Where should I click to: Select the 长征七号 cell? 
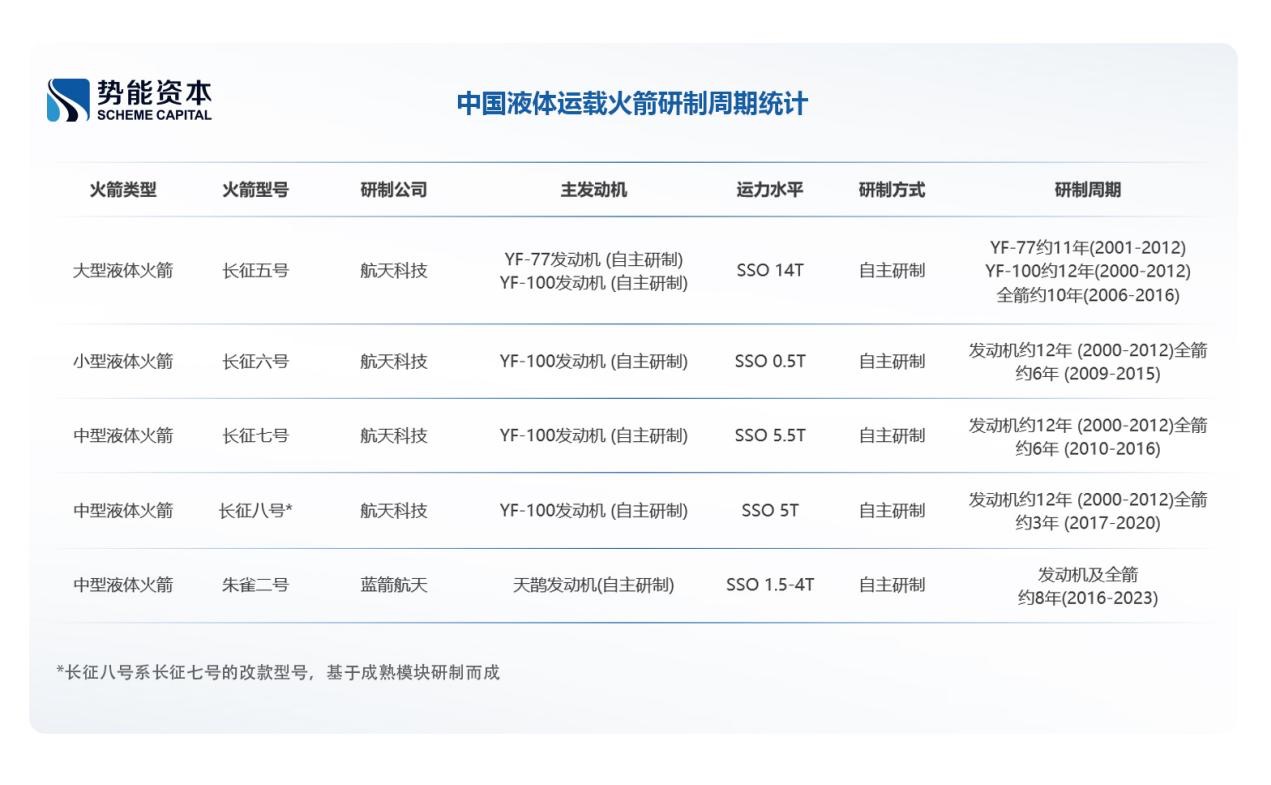click(x=256, y=435)
